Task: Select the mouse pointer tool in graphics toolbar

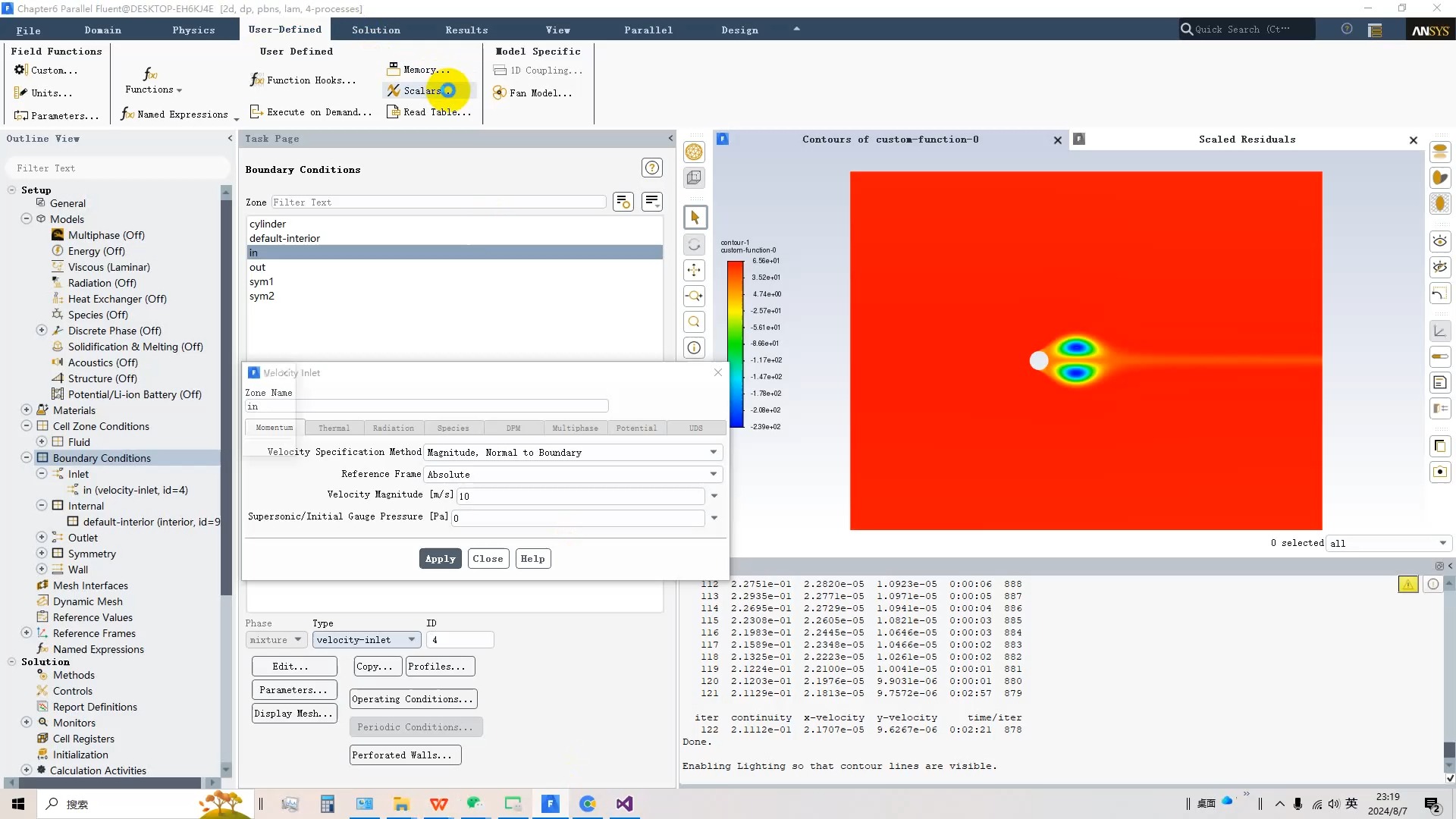Action: click(695, 218)
